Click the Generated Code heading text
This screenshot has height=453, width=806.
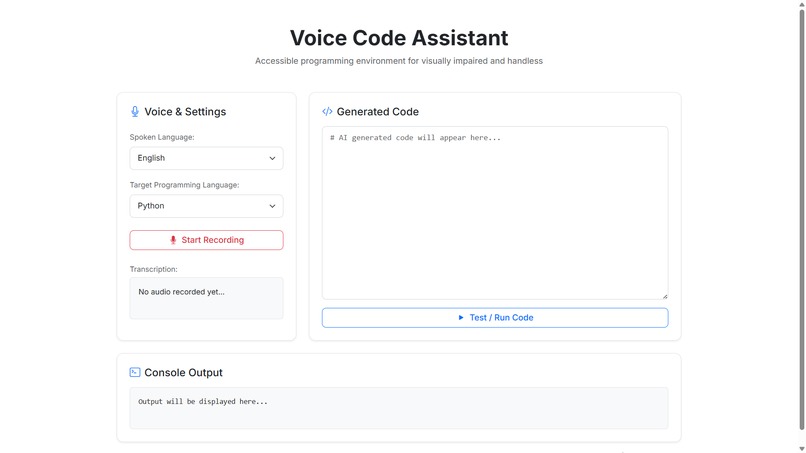click(378, 112)
